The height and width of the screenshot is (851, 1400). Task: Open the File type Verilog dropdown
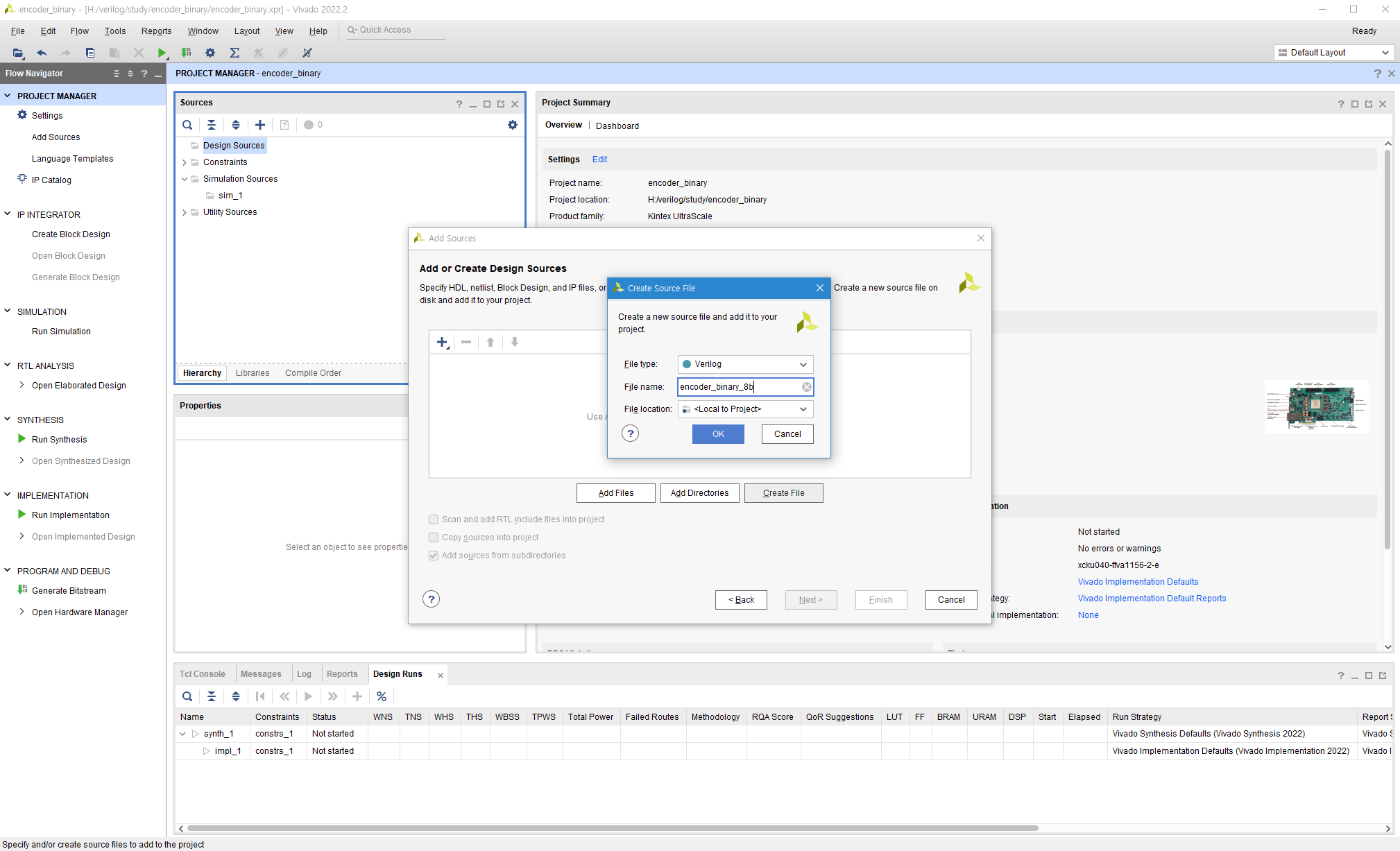pos(745,364)
